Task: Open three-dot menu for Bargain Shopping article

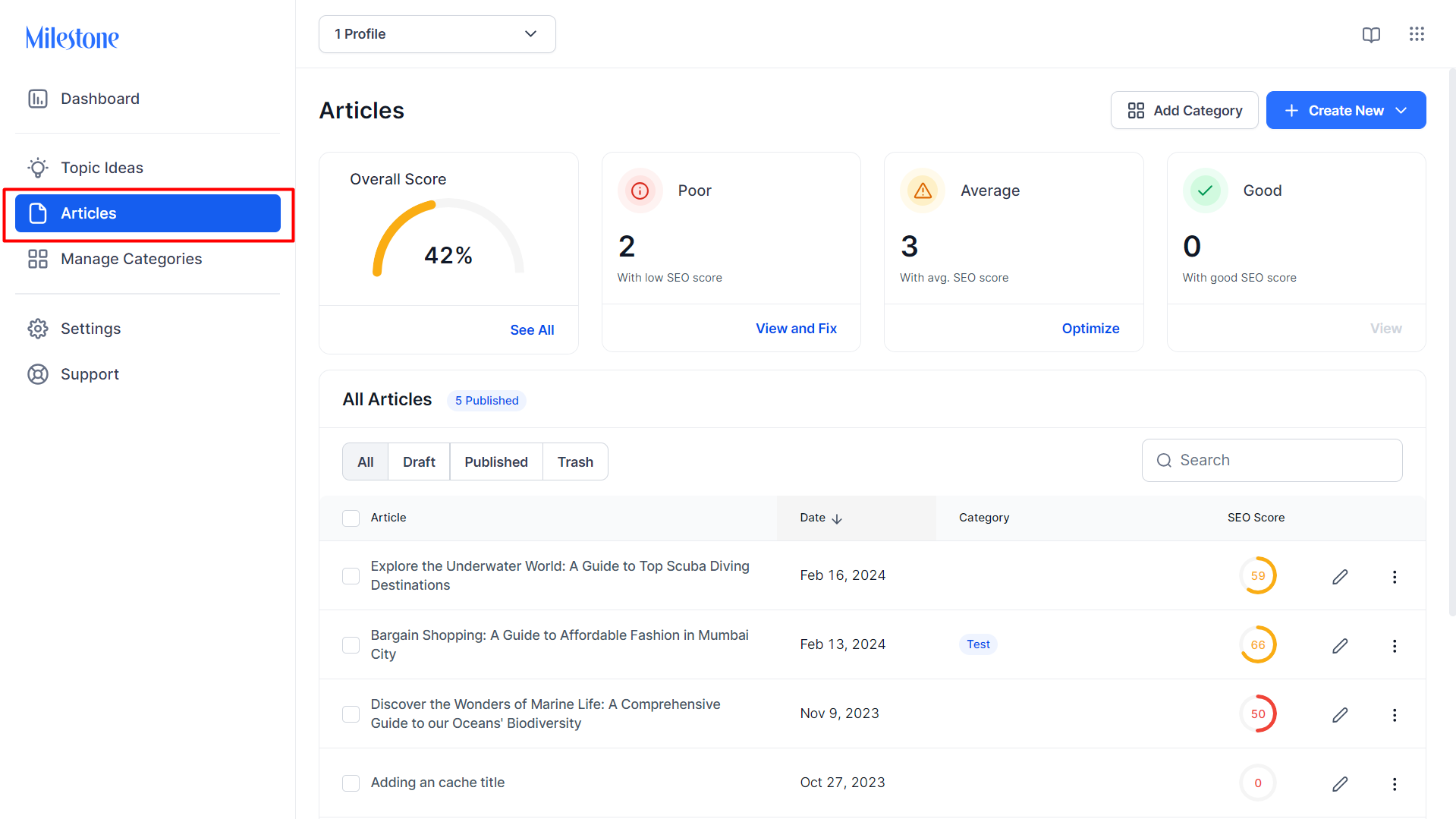Action: pyautogui.click(x=1395, y=646)
